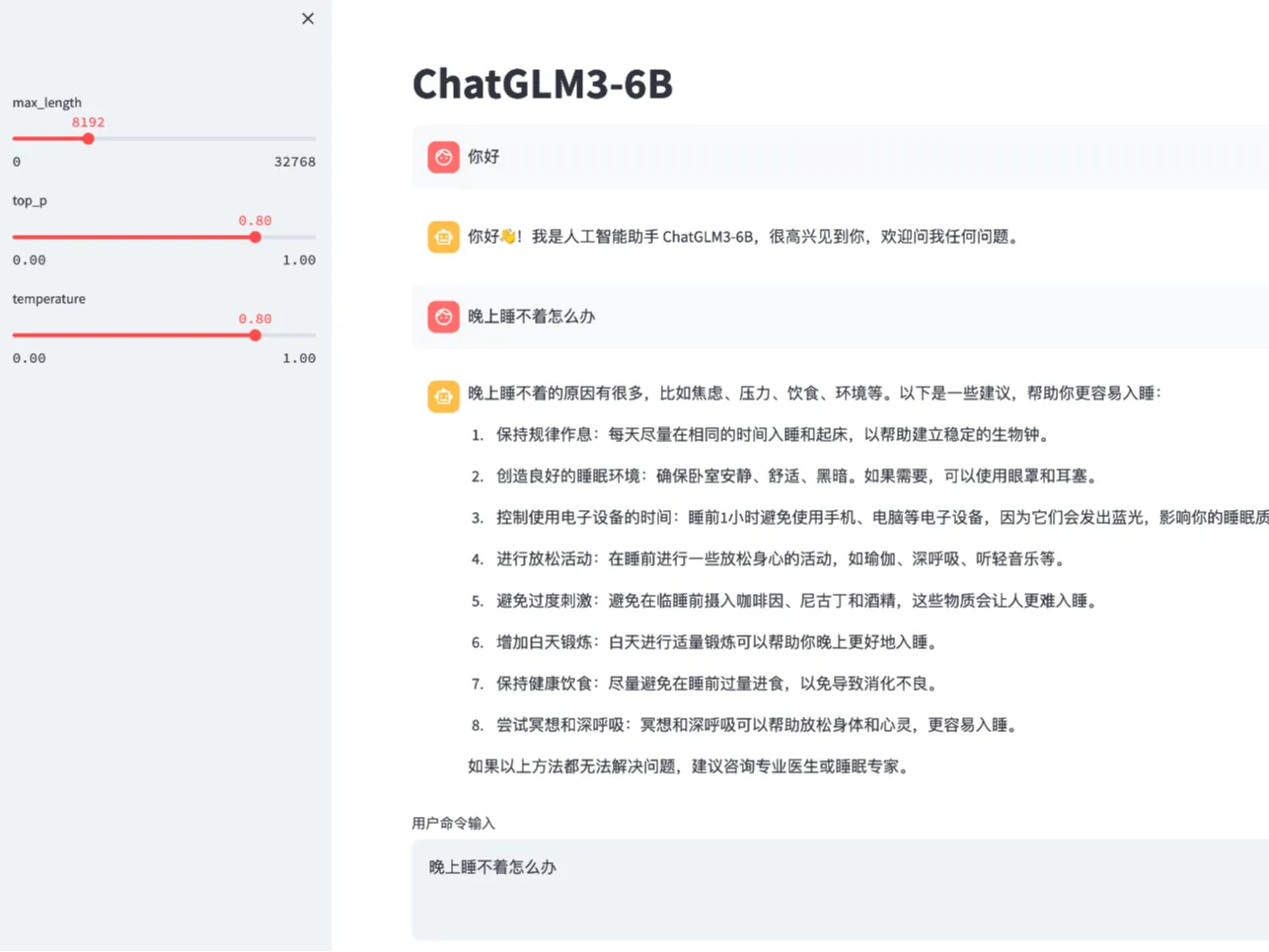Viewport: 1269px width, 952px height.
Task: Click list item 8 尝试冥想和深呼吸
Action: 756,725
